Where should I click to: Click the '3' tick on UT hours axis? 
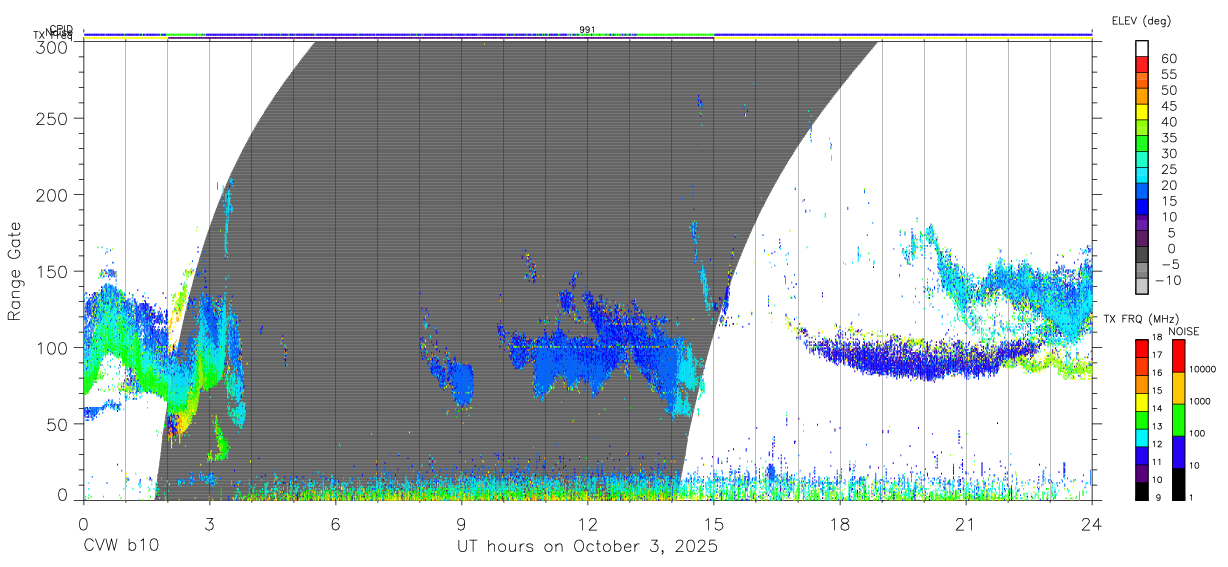pyautogui.click(x=210, y=523)
